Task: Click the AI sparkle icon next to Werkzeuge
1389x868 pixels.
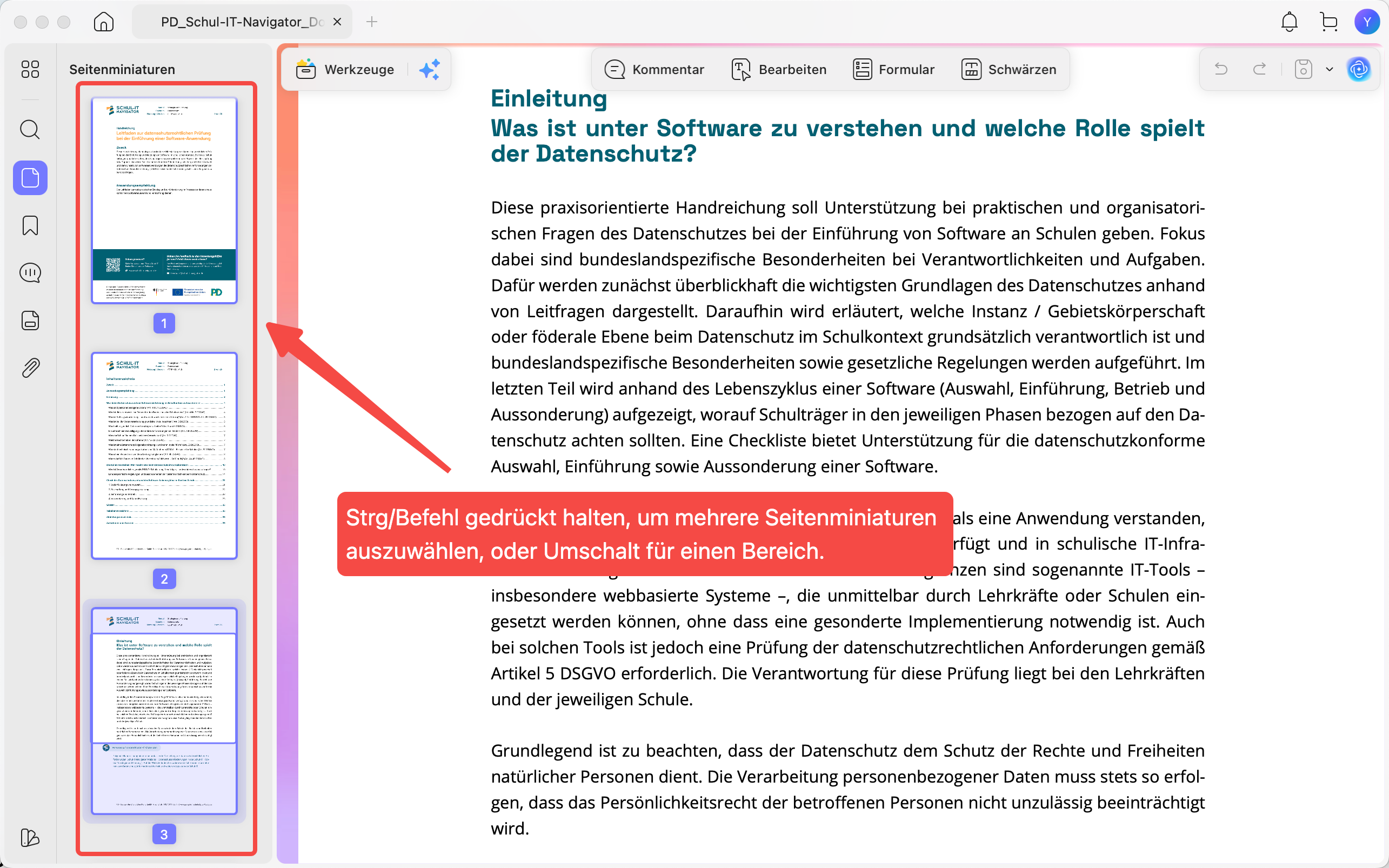Action: 429,70
